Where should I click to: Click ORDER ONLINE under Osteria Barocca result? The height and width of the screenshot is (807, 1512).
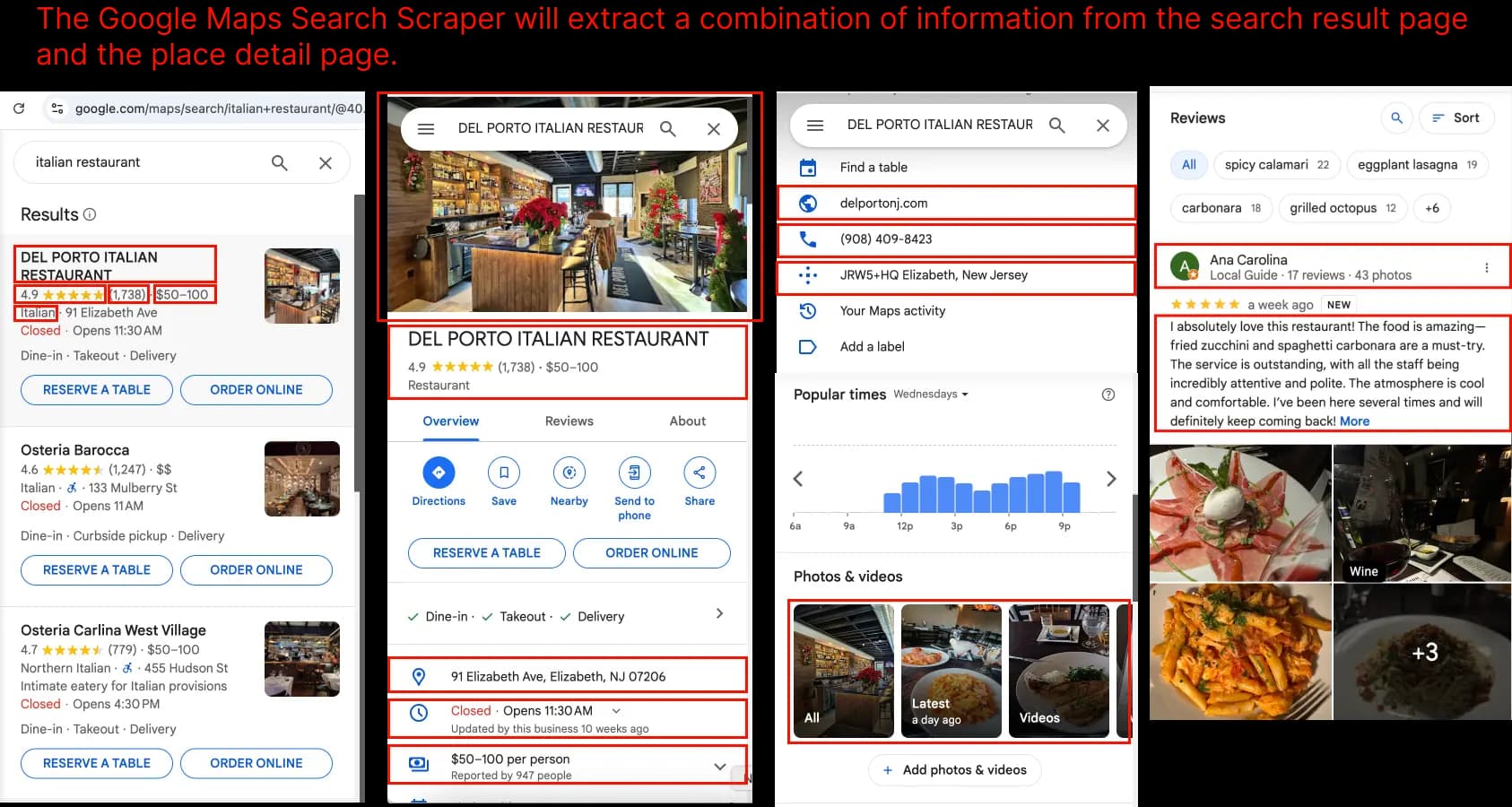[256, 570]
